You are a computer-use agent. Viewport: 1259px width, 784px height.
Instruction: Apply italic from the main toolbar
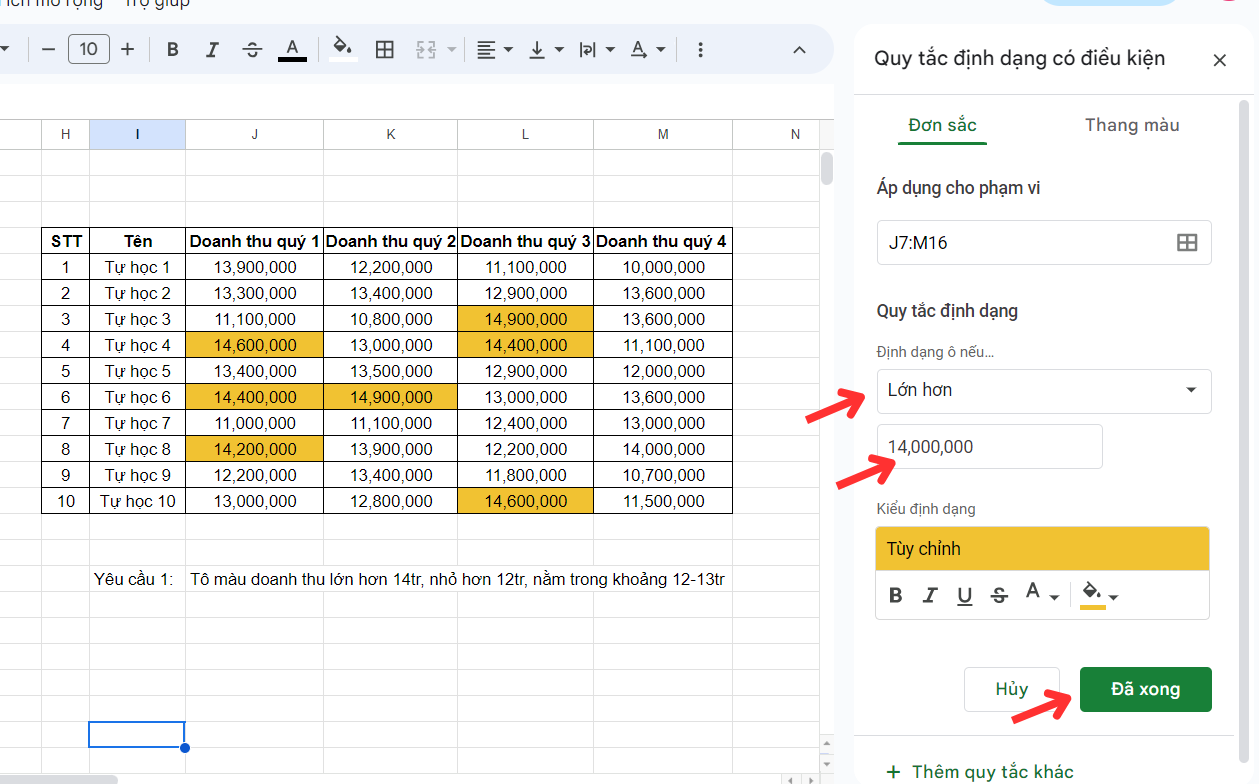(212, 50)
